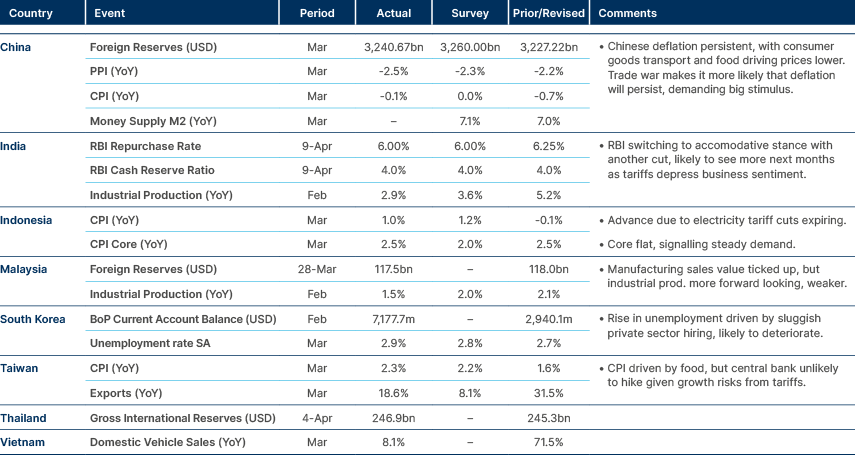
Task: Click the Period column header
Action: click(x=317, y=14)
